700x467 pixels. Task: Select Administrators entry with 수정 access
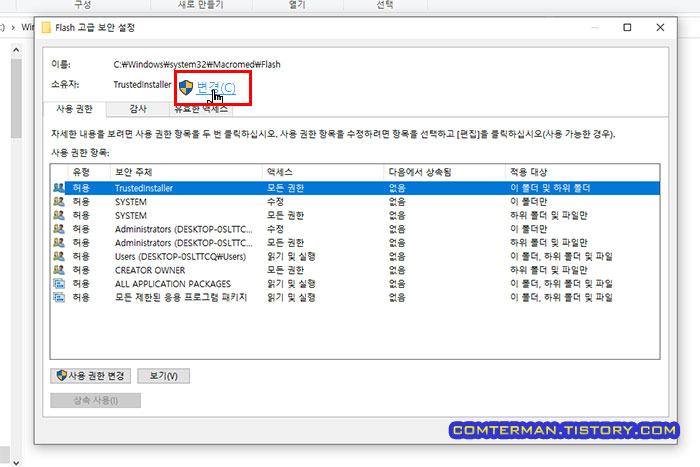pyautogui.click(x=355, y=229)
